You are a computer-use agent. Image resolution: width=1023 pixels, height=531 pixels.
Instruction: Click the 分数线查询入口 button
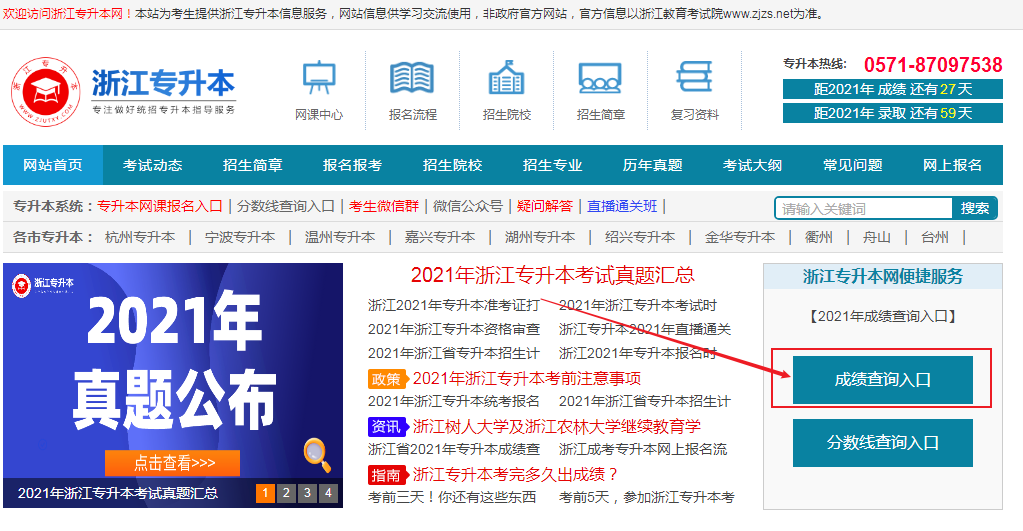coord(882,443)
